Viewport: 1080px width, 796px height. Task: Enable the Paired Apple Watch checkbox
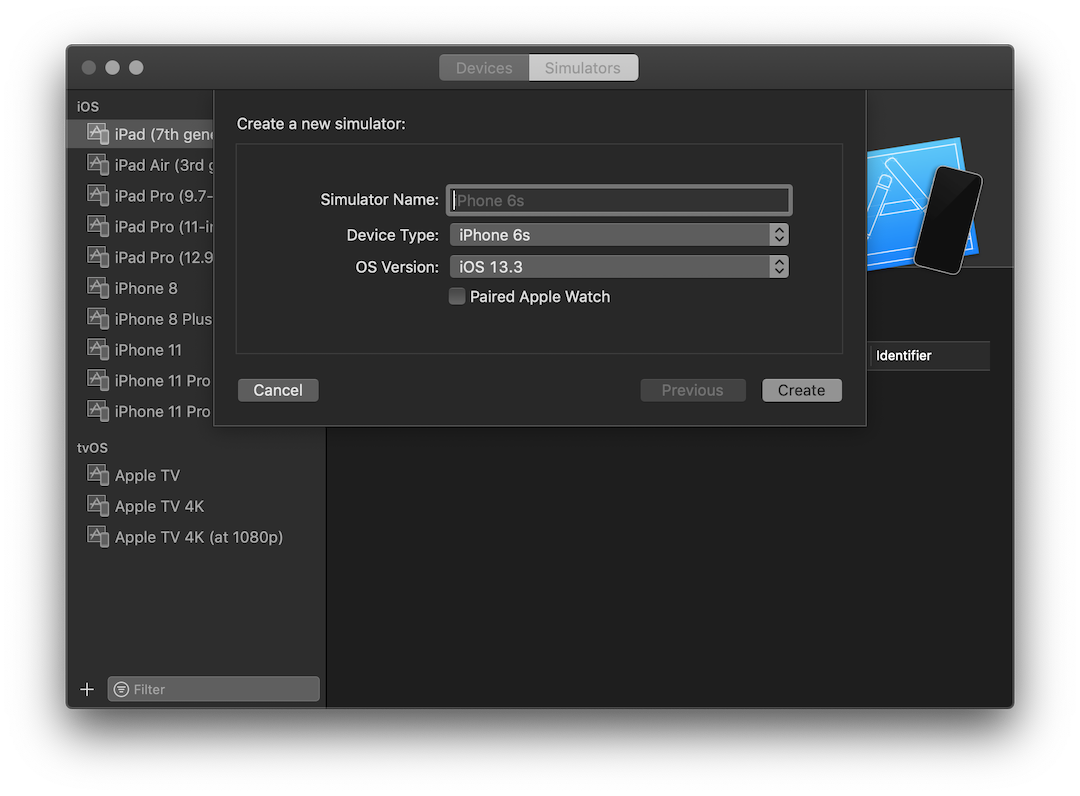(456, 296)
